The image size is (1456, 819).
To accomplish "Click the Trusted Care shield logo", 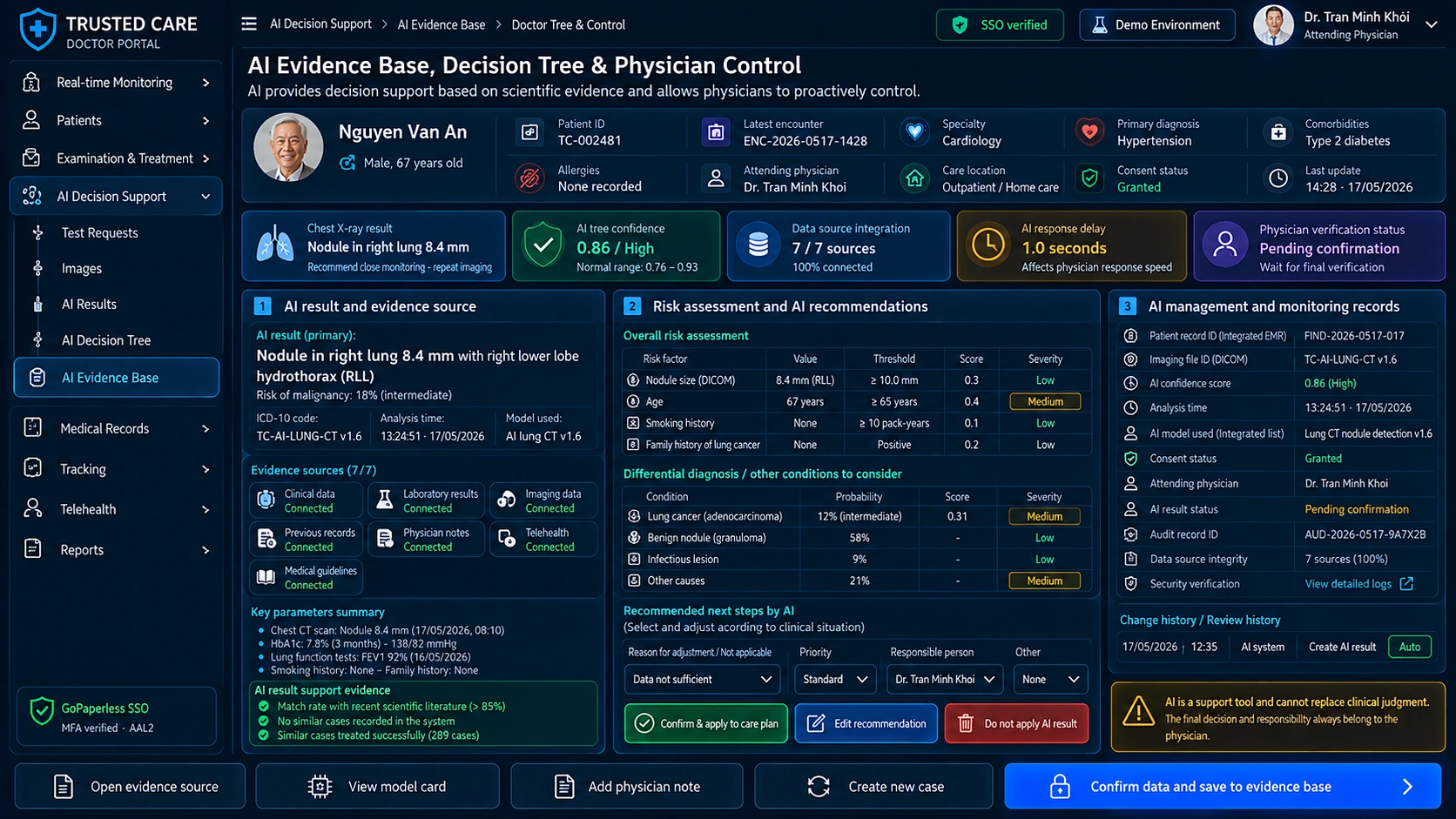I will point(37,30).
